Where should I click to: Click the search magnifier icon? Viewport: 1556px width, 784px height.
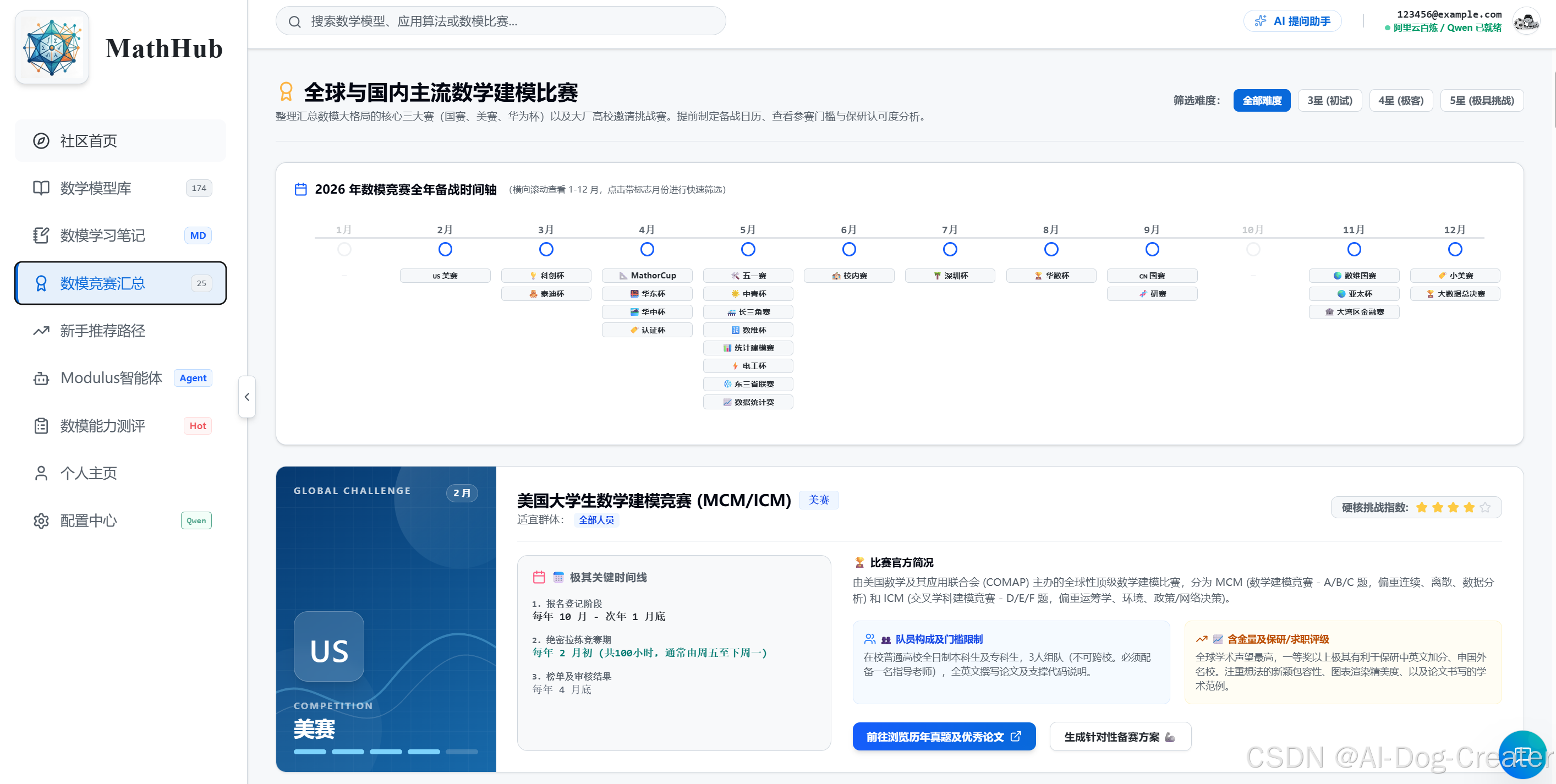pos(295,22)
